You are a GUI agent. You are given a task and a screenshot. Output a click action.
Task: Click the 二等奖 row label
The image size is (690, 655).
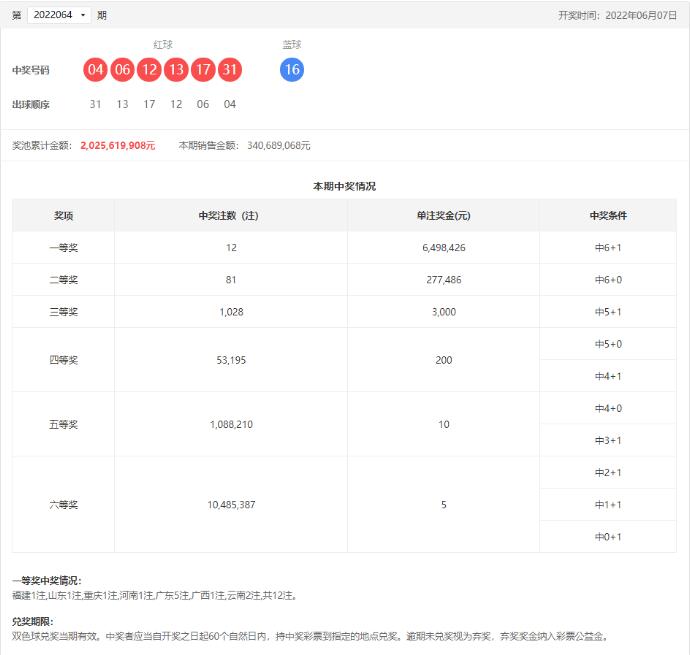tap(63, 280)
